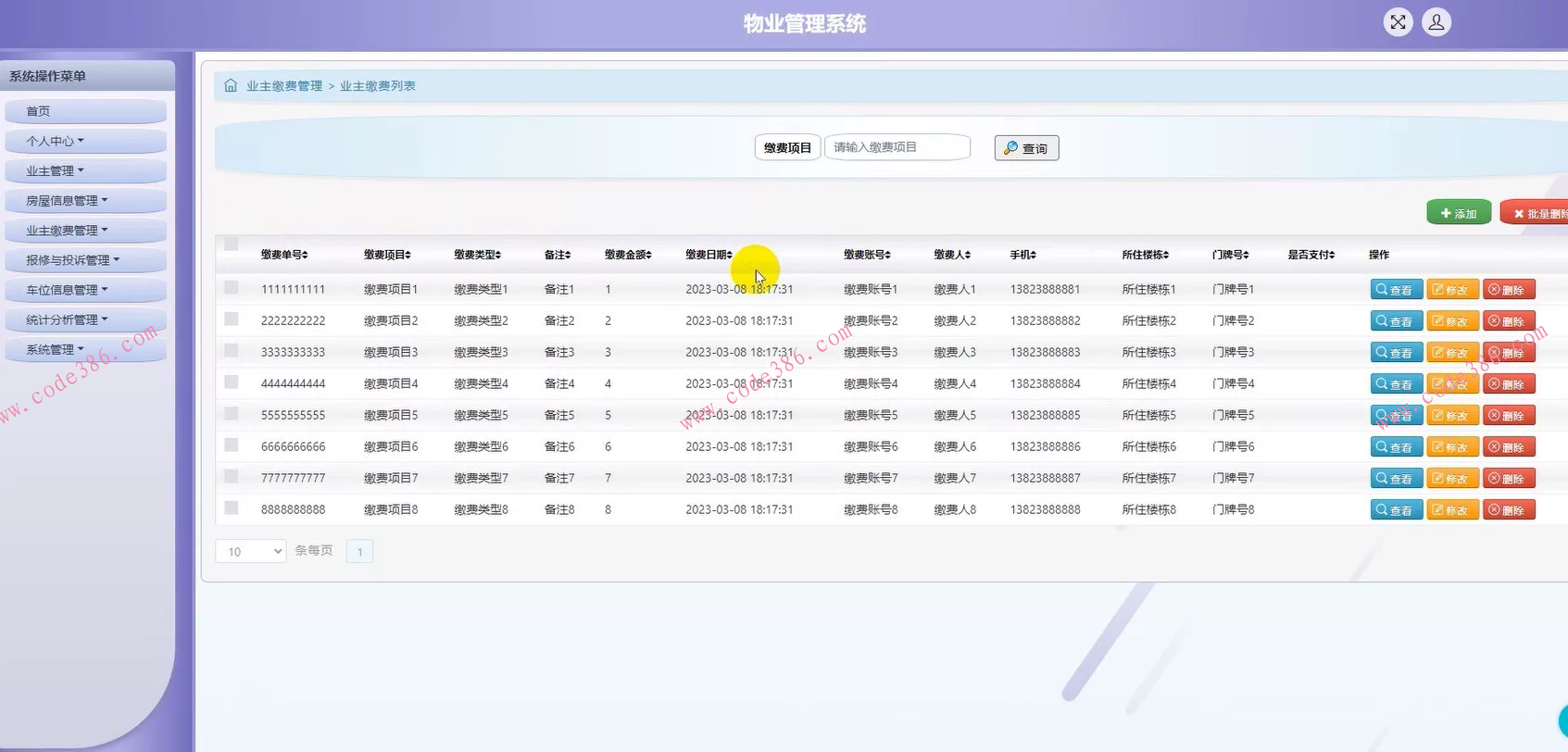
Task: Click the 缴费账号3 table cell
Action: click(x=871, y=353)
